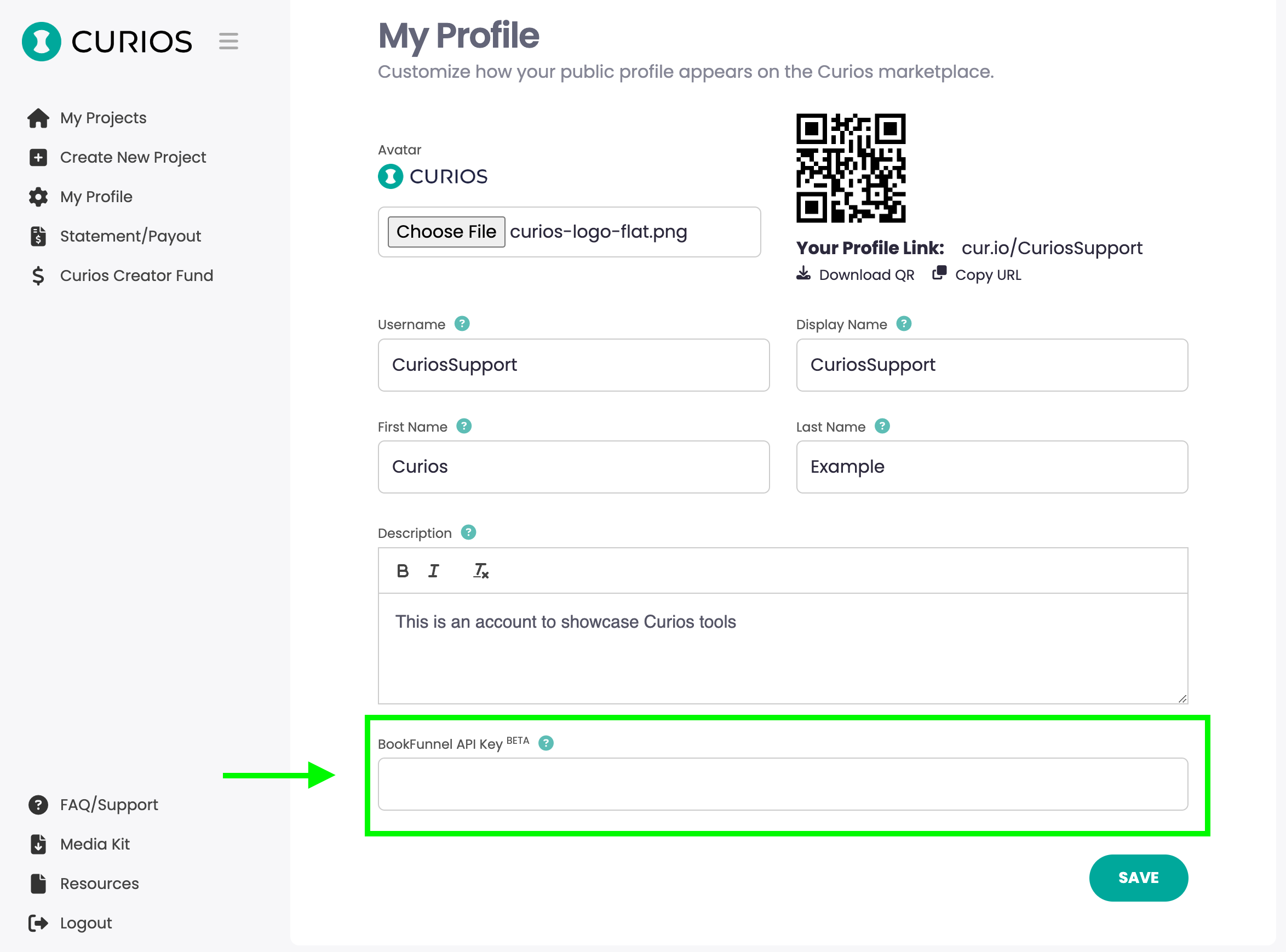
Task: Click the FAQ/Support question mark icon
Action: click(38, 805)
